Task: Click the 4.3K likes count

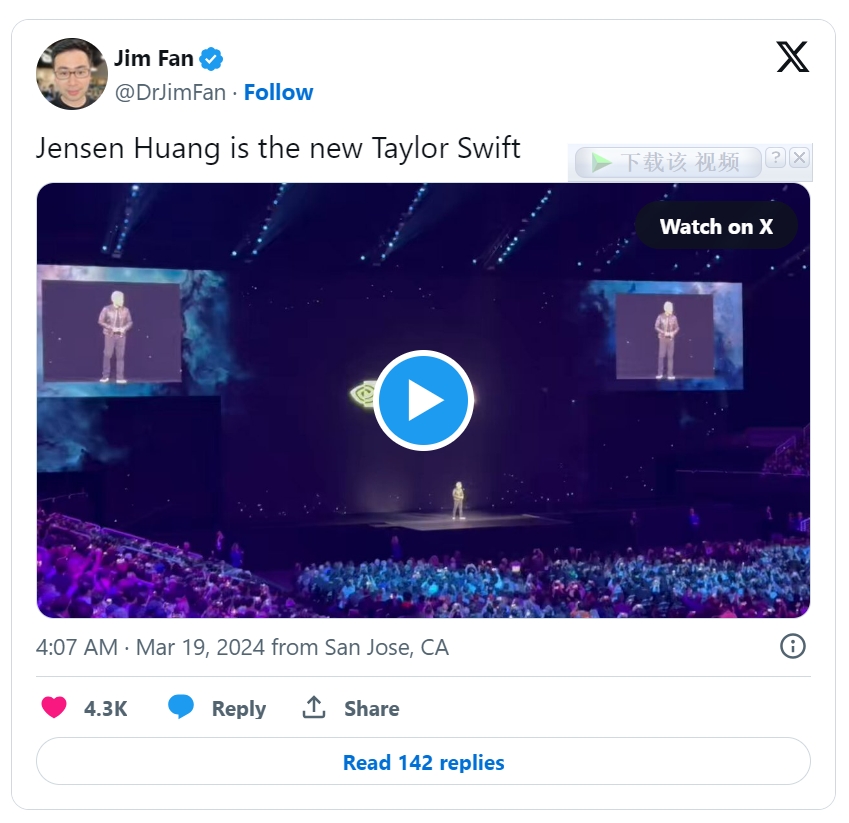Action: tap(105, 709)
